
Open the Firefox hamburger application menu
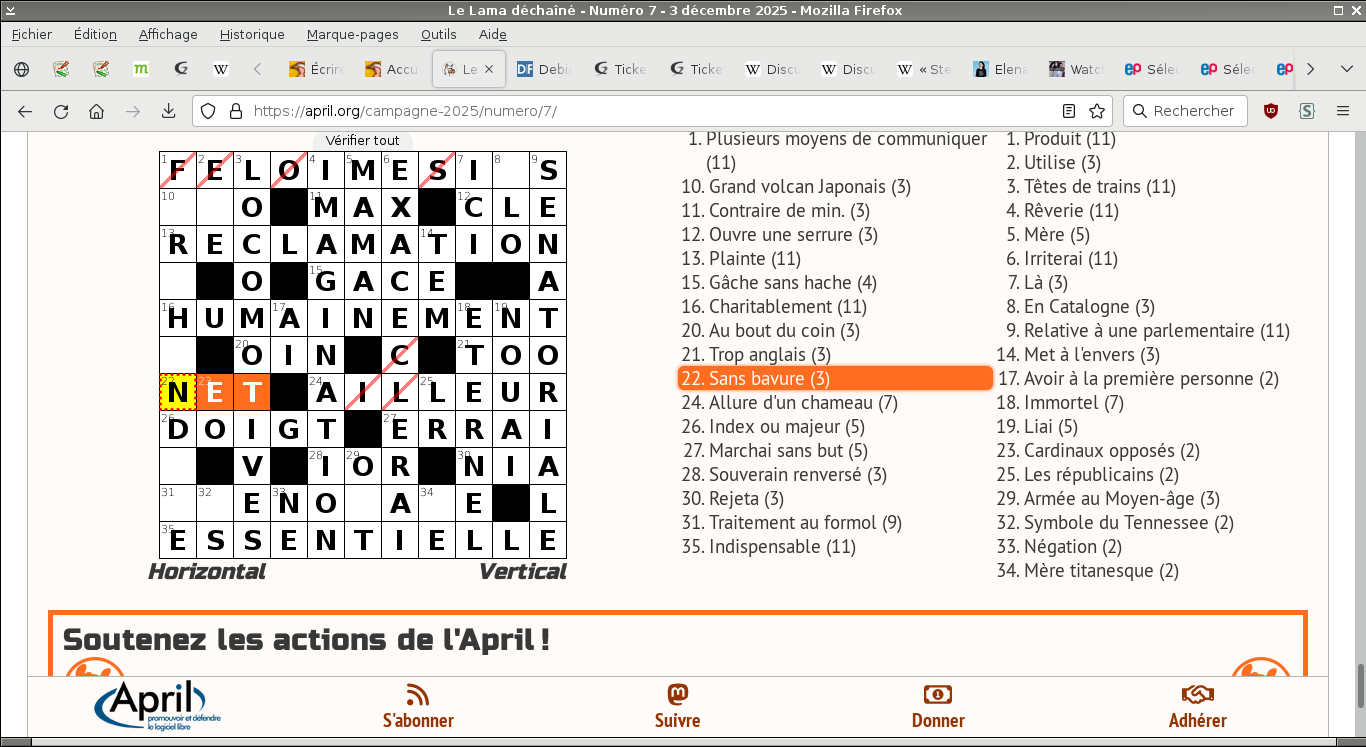pyautogui.click(x=1342, y=111)
